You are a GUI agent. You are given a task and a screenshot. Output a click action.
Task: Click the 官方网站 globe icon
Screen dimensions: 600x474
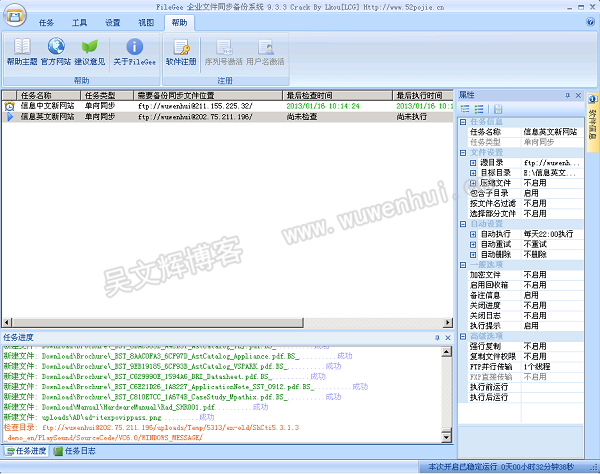click(55, 51)
